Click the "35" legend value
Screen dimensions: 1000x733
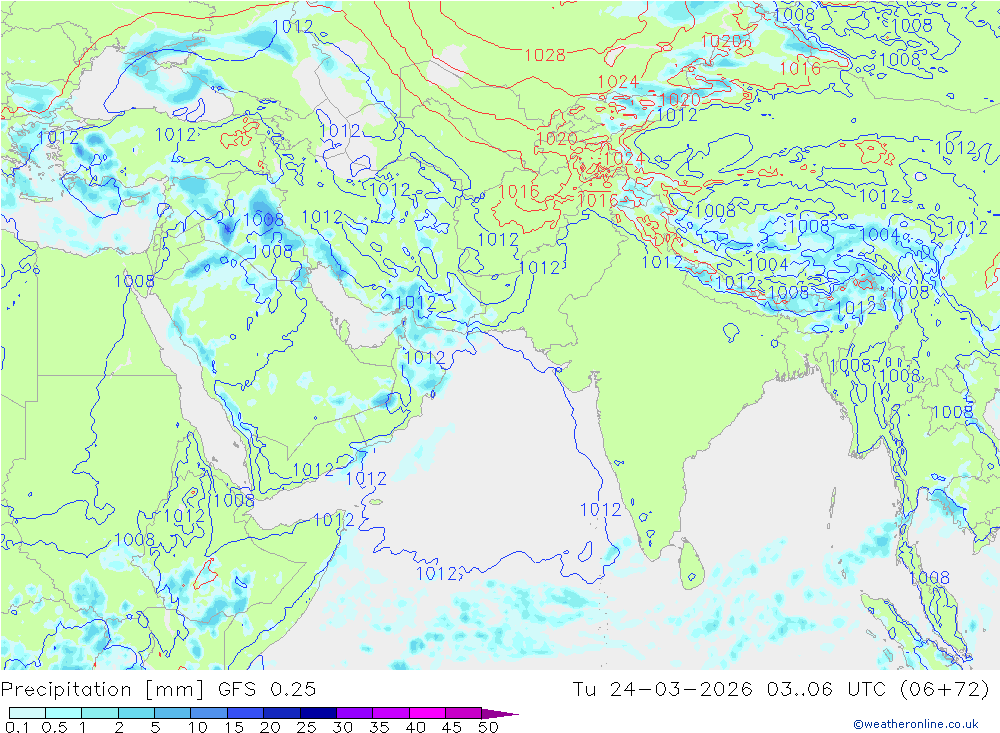(x=379, y=727)
